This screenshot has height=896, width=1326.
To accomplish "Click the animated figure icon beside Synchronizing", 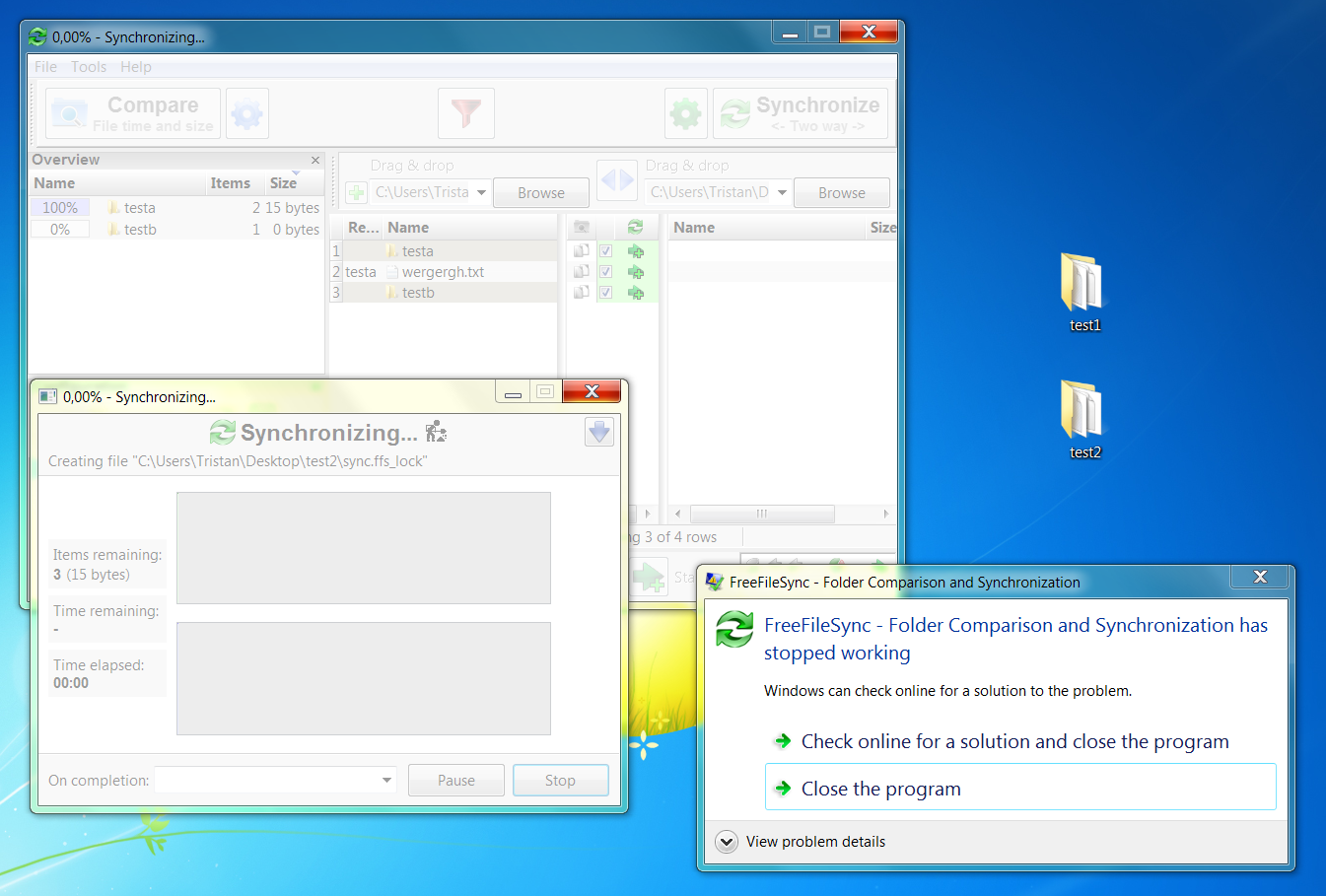I will [x=436, y=432].
